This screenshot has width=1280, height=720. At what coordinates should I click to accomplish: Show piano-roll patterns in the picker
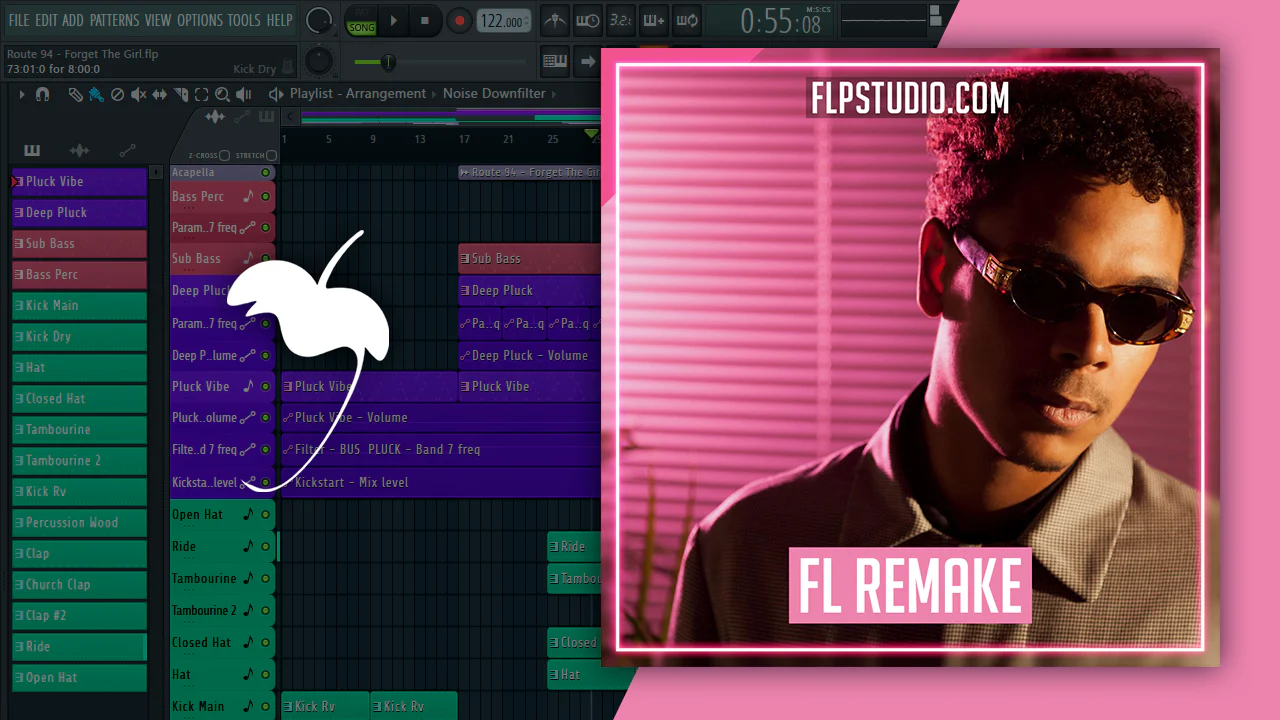(x=32, y=150)
